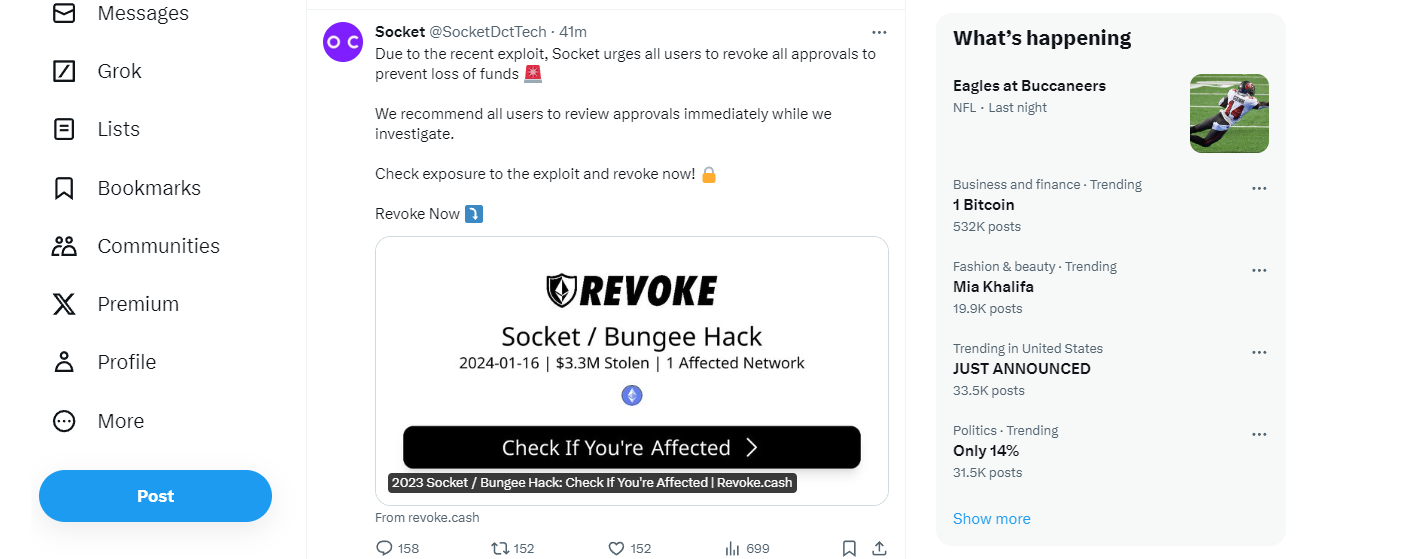Click the blue Post button
The height and width of the screenshot is (559, 1422).
coord(155,496)
